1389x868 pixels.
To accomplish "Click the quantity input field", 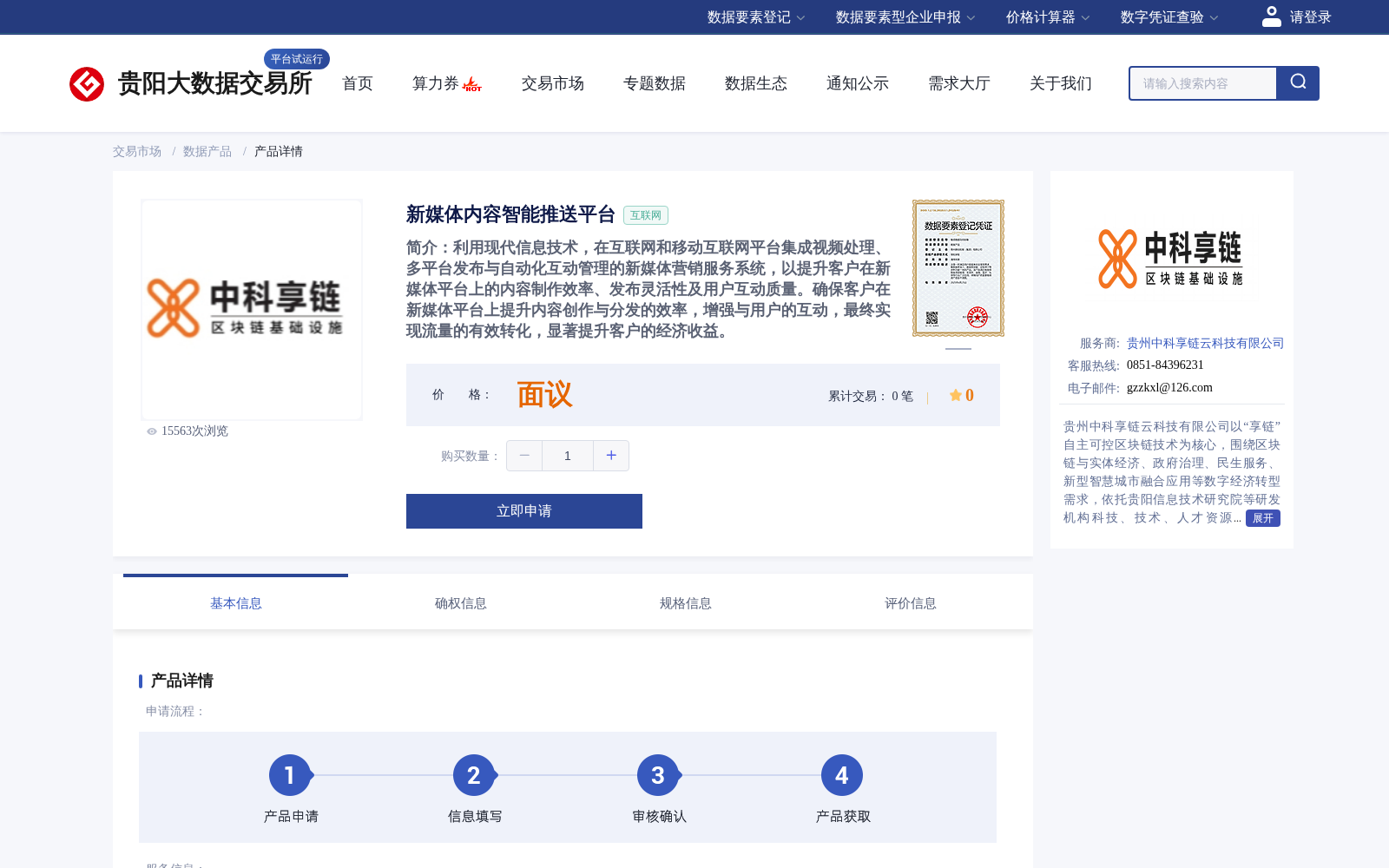I will pyautogui.click(x=568, y=456).
